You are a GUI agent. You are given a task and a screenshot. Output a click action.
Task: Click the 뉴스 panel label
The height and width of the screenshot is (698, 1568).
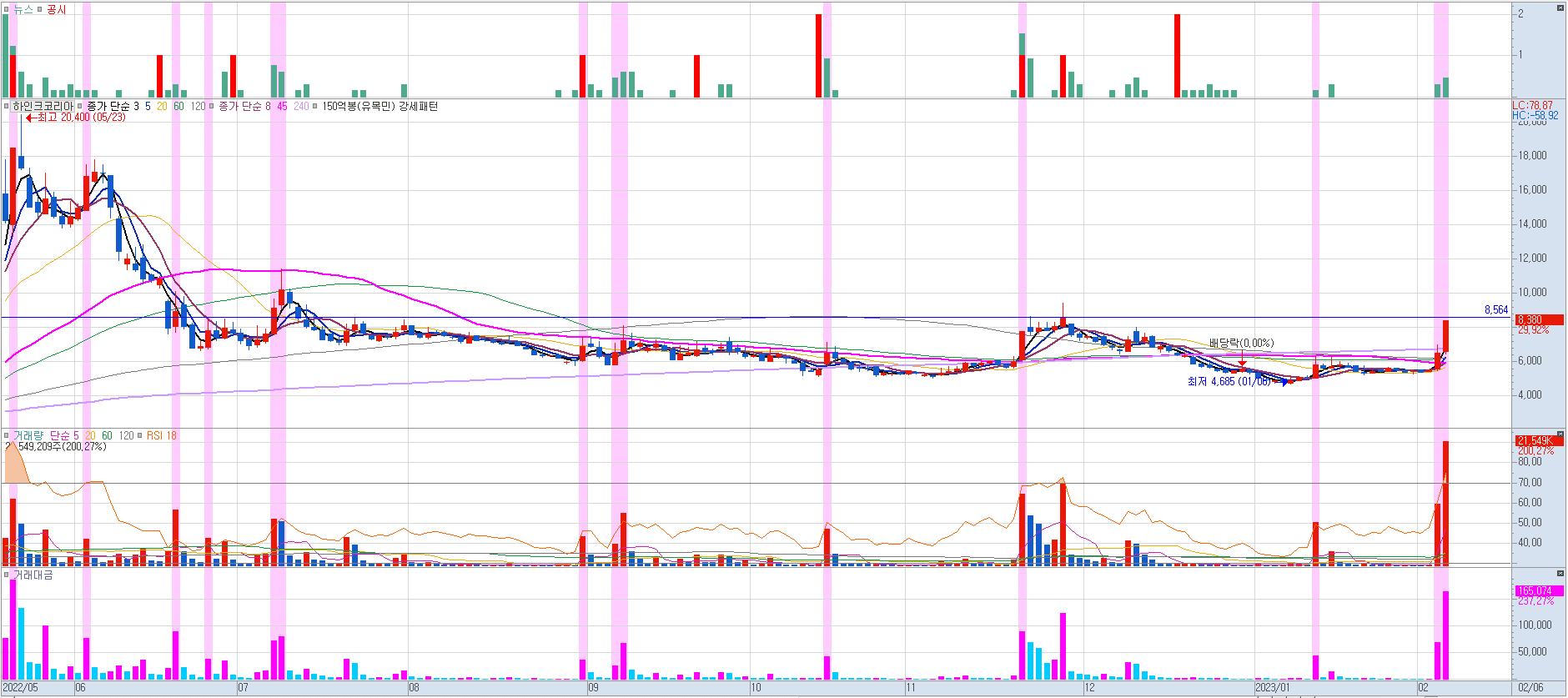click(x=23, y=9)
